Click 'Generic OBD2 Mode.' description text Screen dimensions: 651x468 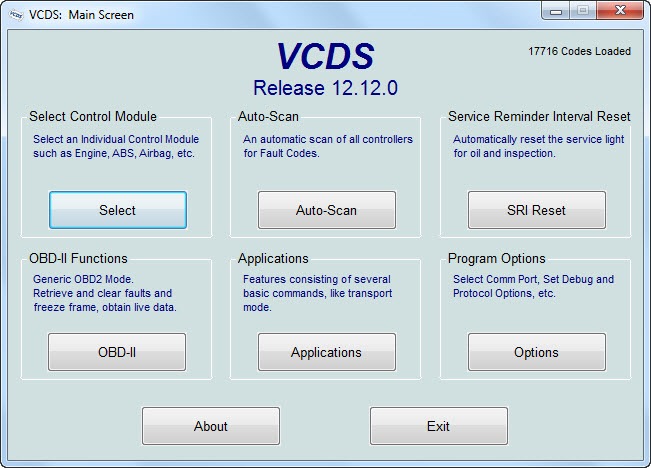point(83,279)
